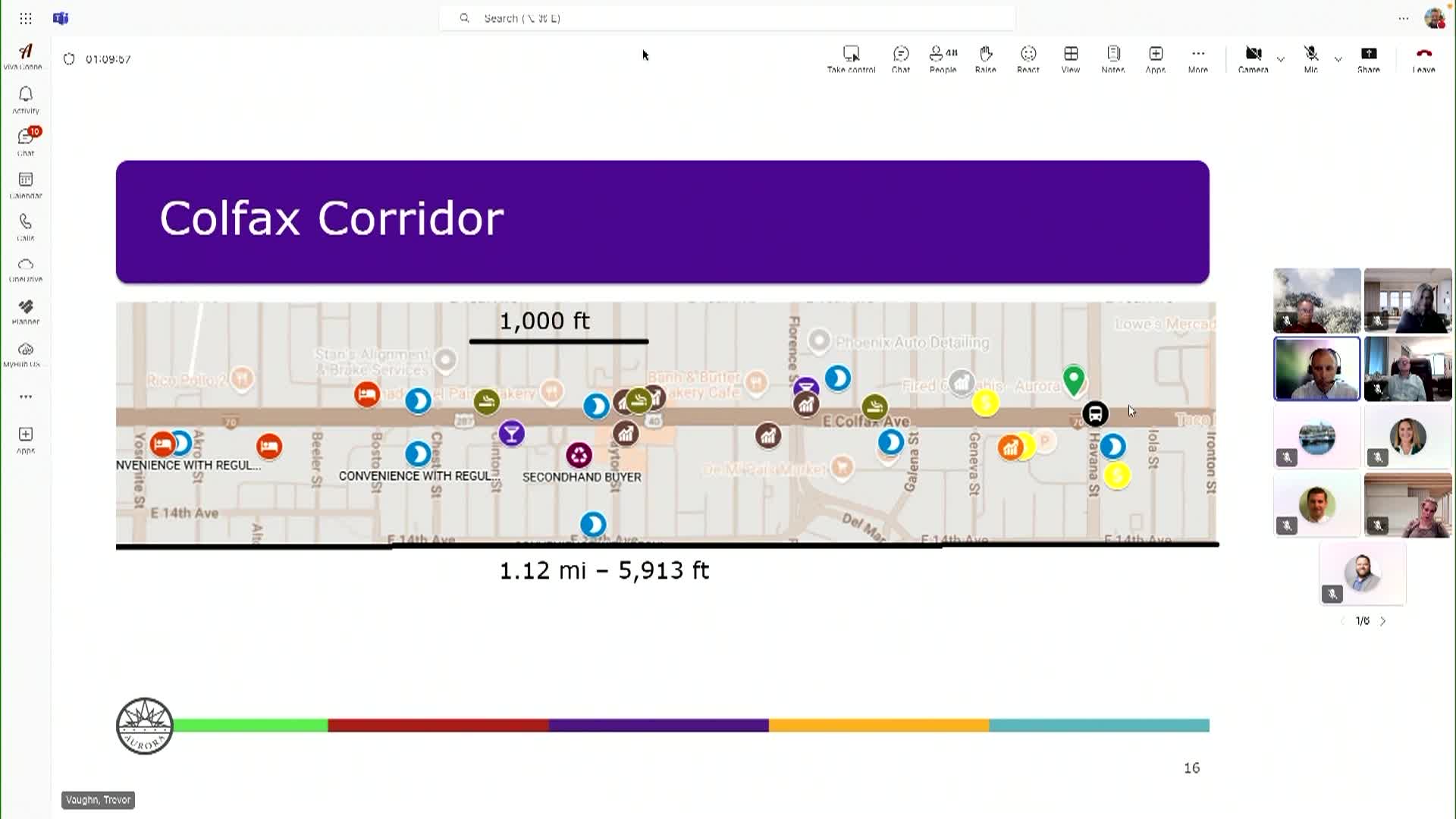Leave the meeting
This screenshot has width=1456, height=819.
click(1423, 58)
